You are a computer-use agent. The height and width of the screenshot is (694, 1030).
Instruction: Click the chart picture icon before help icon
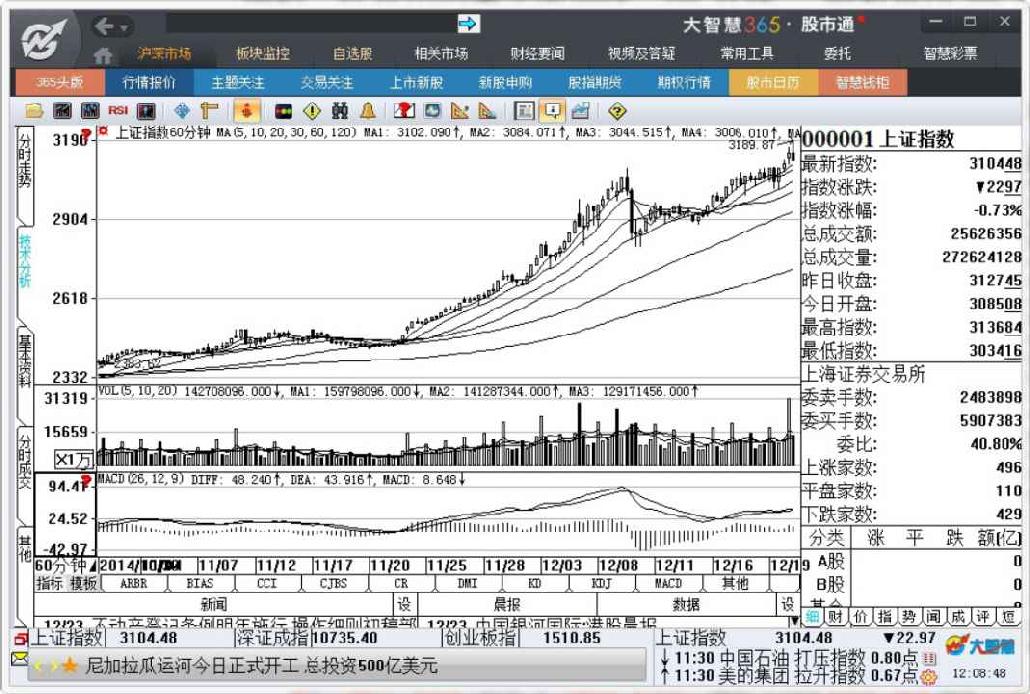coord(580,111)
